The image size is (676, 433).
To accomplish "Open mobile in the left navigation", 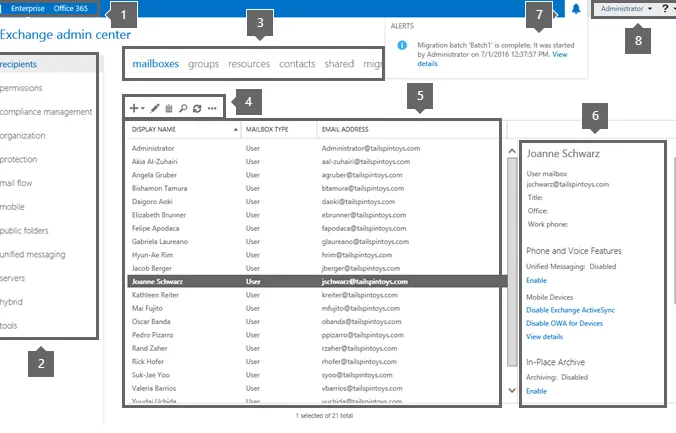I will point(12,207).
